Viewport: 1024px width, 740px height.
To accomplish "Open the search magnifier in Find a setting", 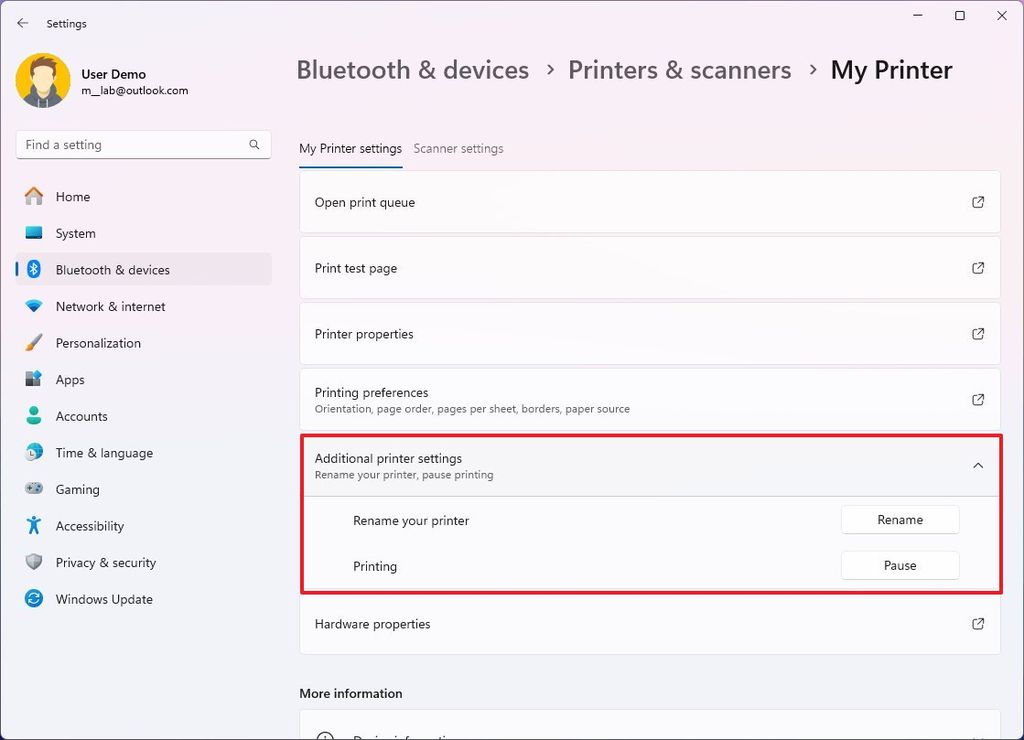I will 255,144.
